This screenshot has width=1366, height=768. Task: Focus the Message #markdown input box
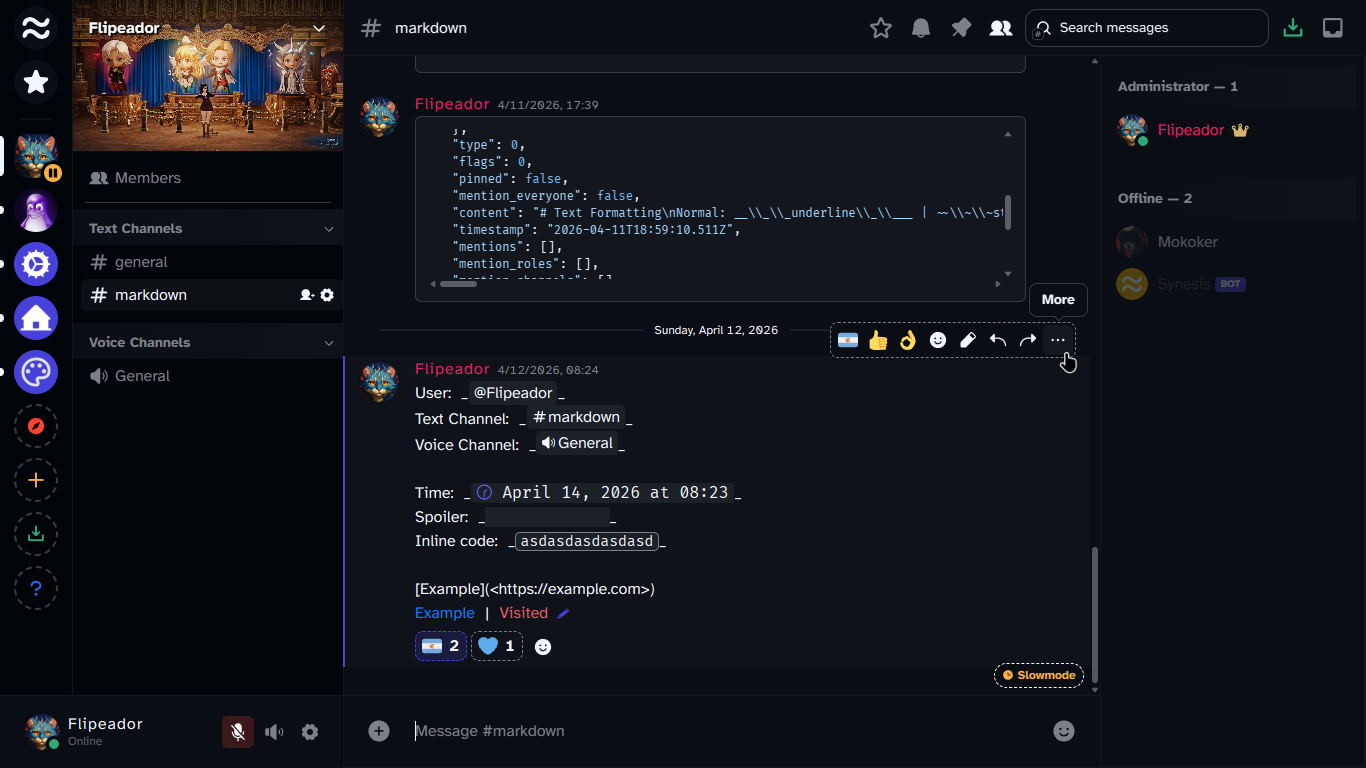pos(730,731)
